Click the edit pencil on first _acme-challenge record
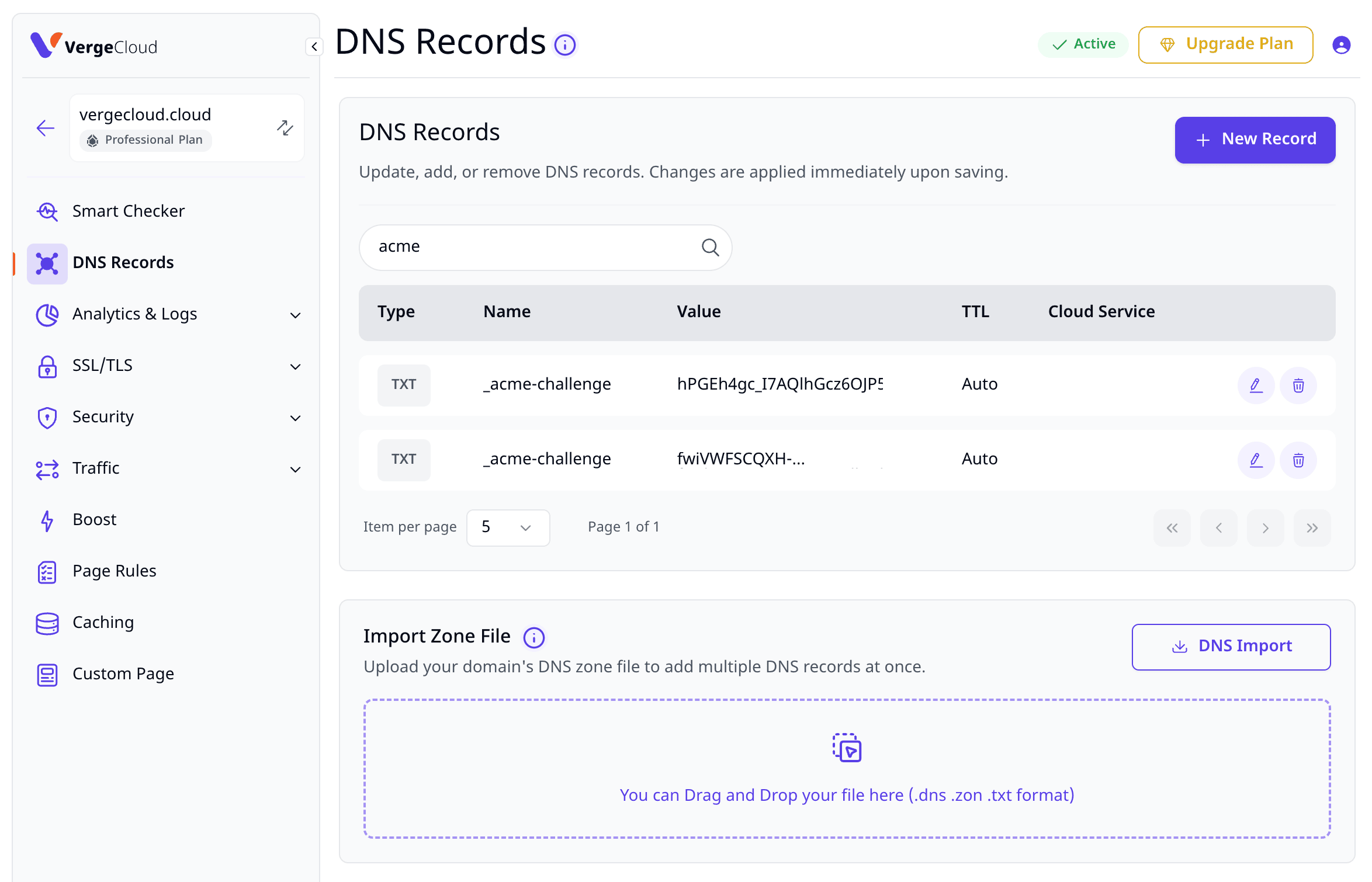Image resolution: width=1372 pixels, height=882 pixels. coord(1256,386)
